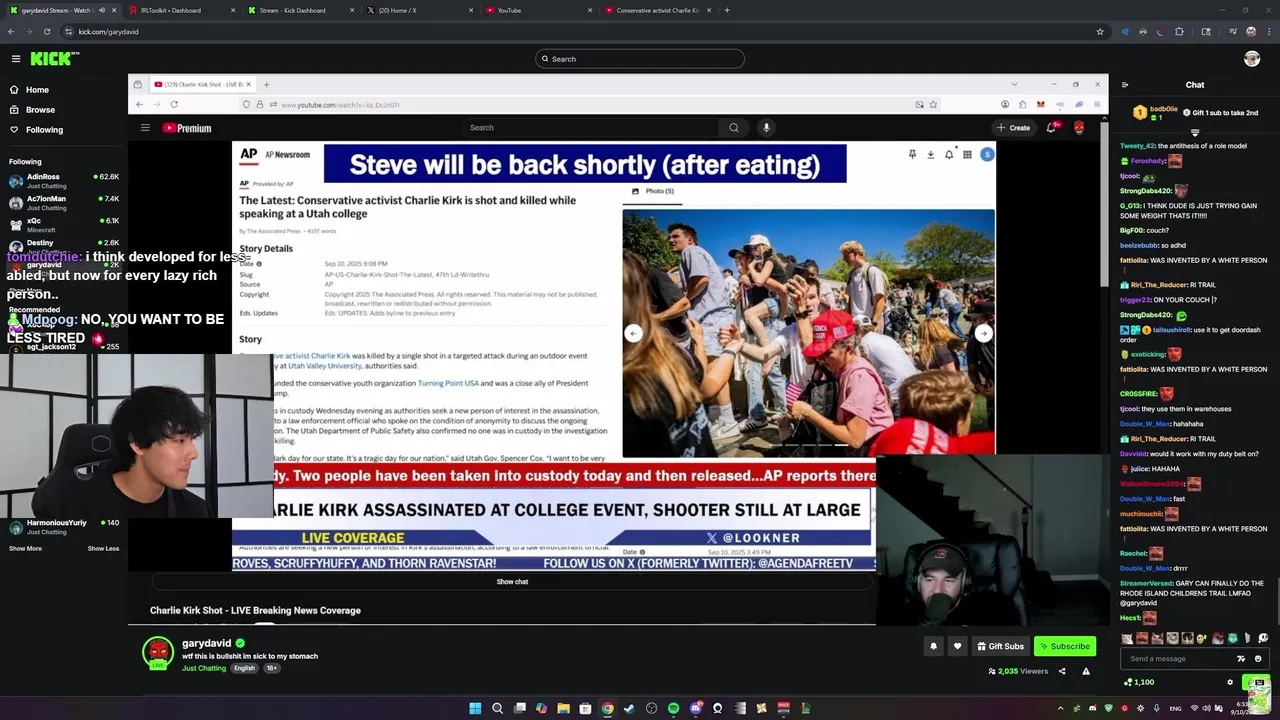Click the YouTube microphone voice search
This screenshot has height=720, width=1280.
pyautogui.click(x=766, y=128)
